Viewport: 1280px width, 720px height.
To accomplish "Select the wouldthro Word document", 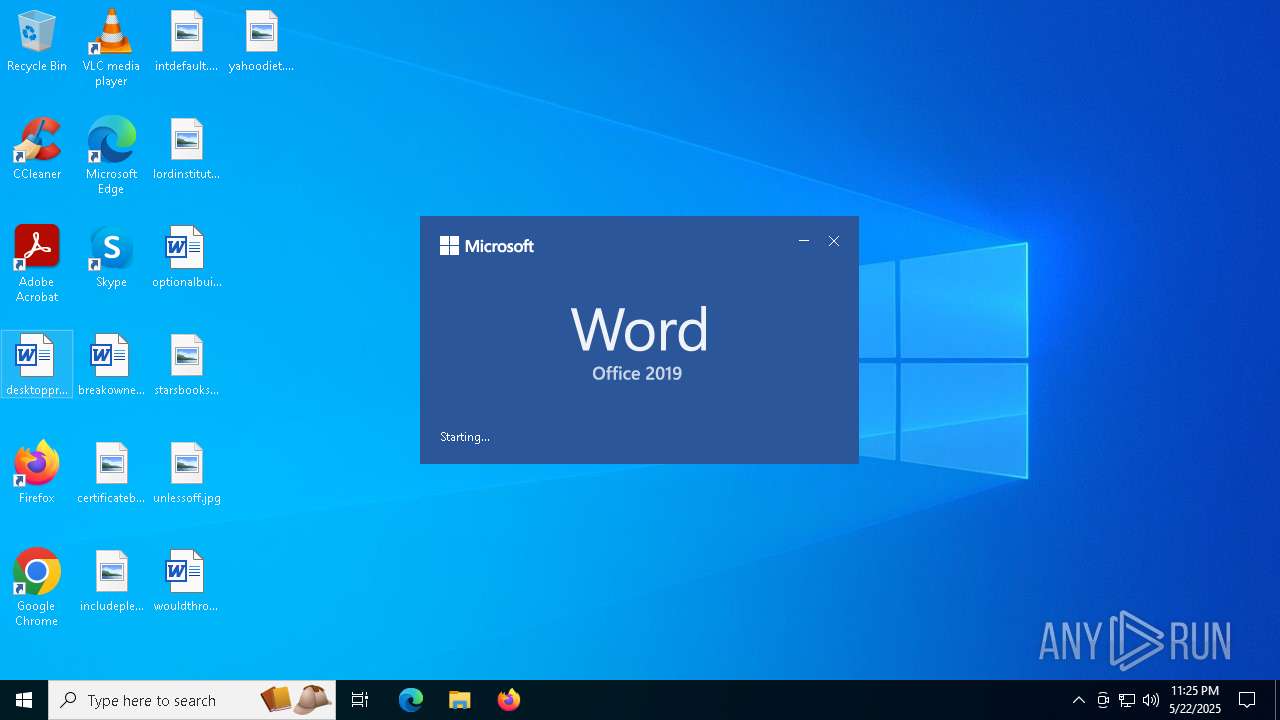I will coord(186,582).
